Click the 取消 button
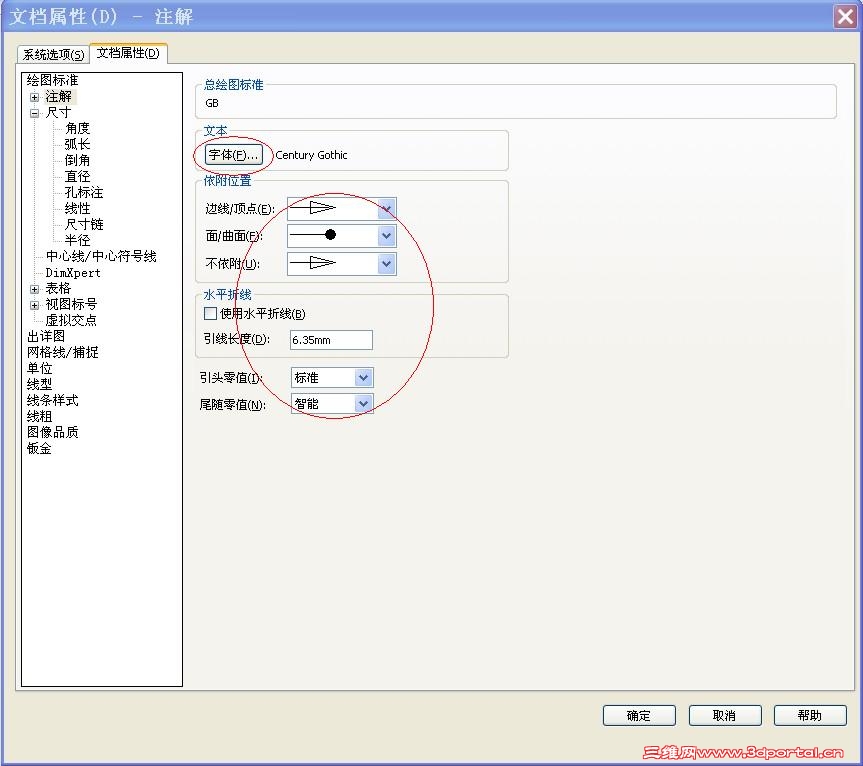The height and width of the screenshot is (766, 863). [x=725, y=715]
